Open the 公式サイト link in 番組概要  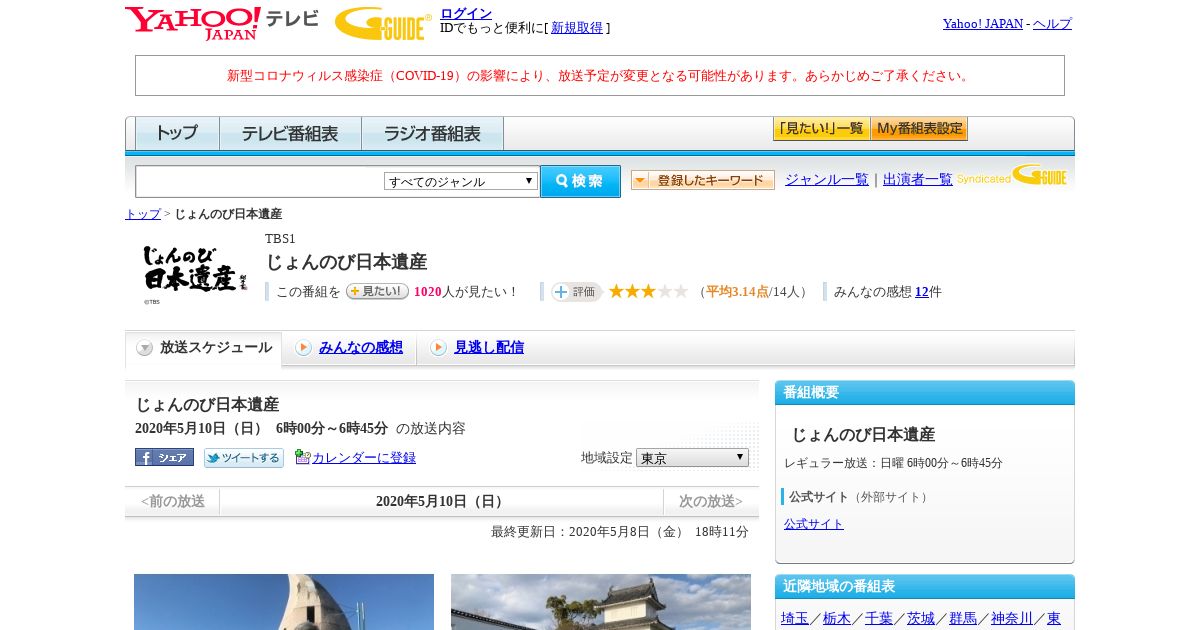tap(814, 523)
